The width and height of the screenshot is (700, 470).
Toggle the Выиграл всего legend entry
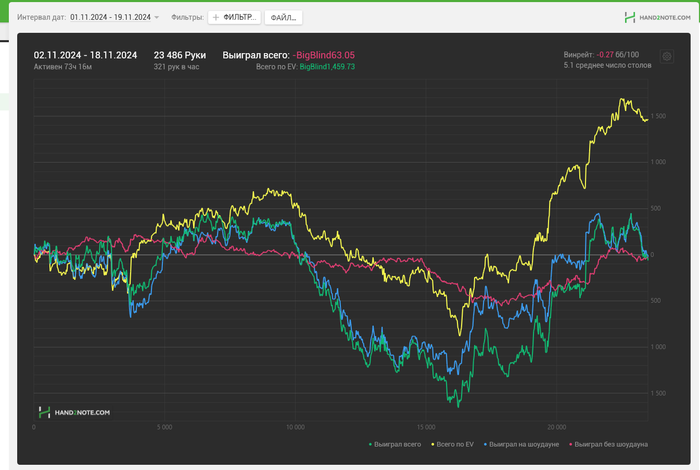(395, 445)
